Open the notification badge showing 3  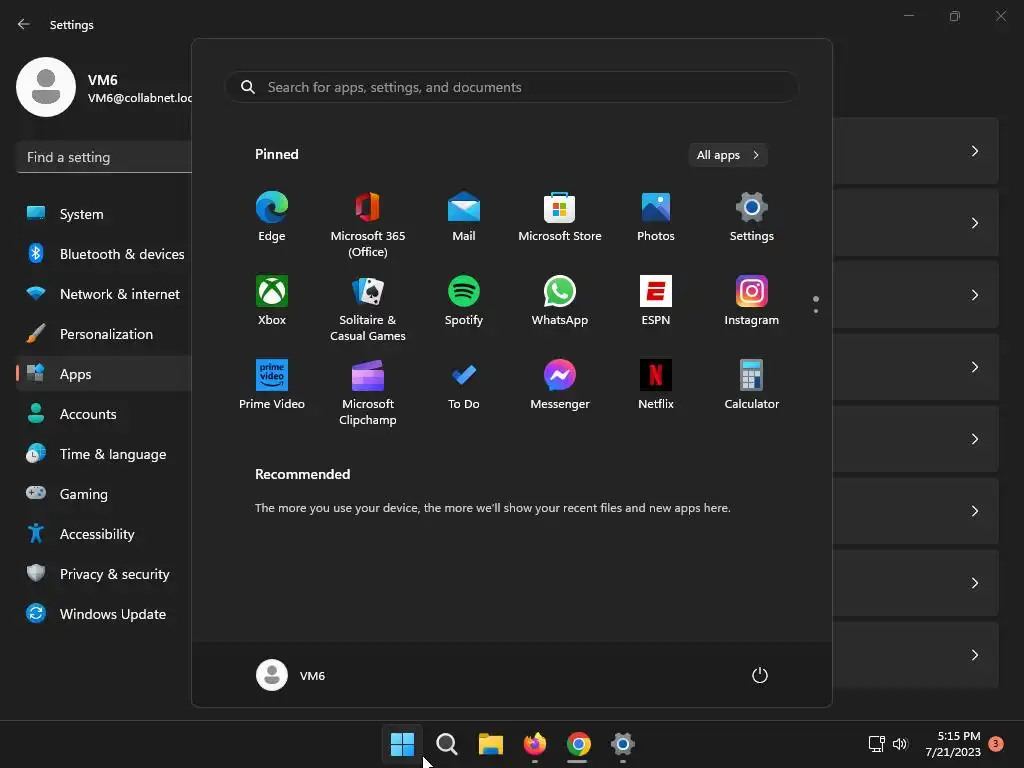pos(996,744)
